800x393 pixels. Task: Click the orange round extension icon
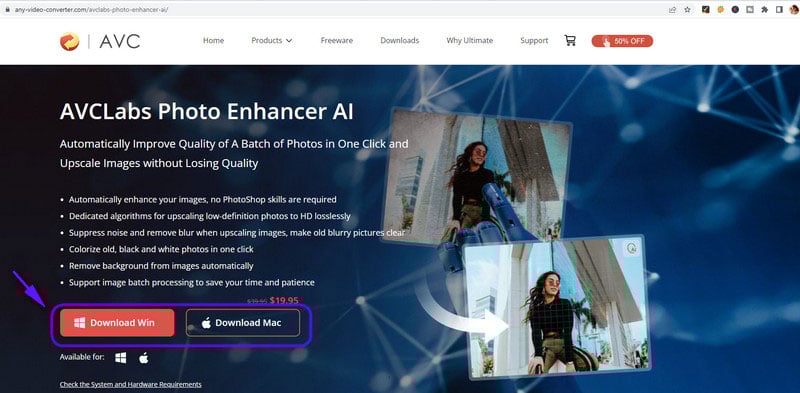[720, 9]
